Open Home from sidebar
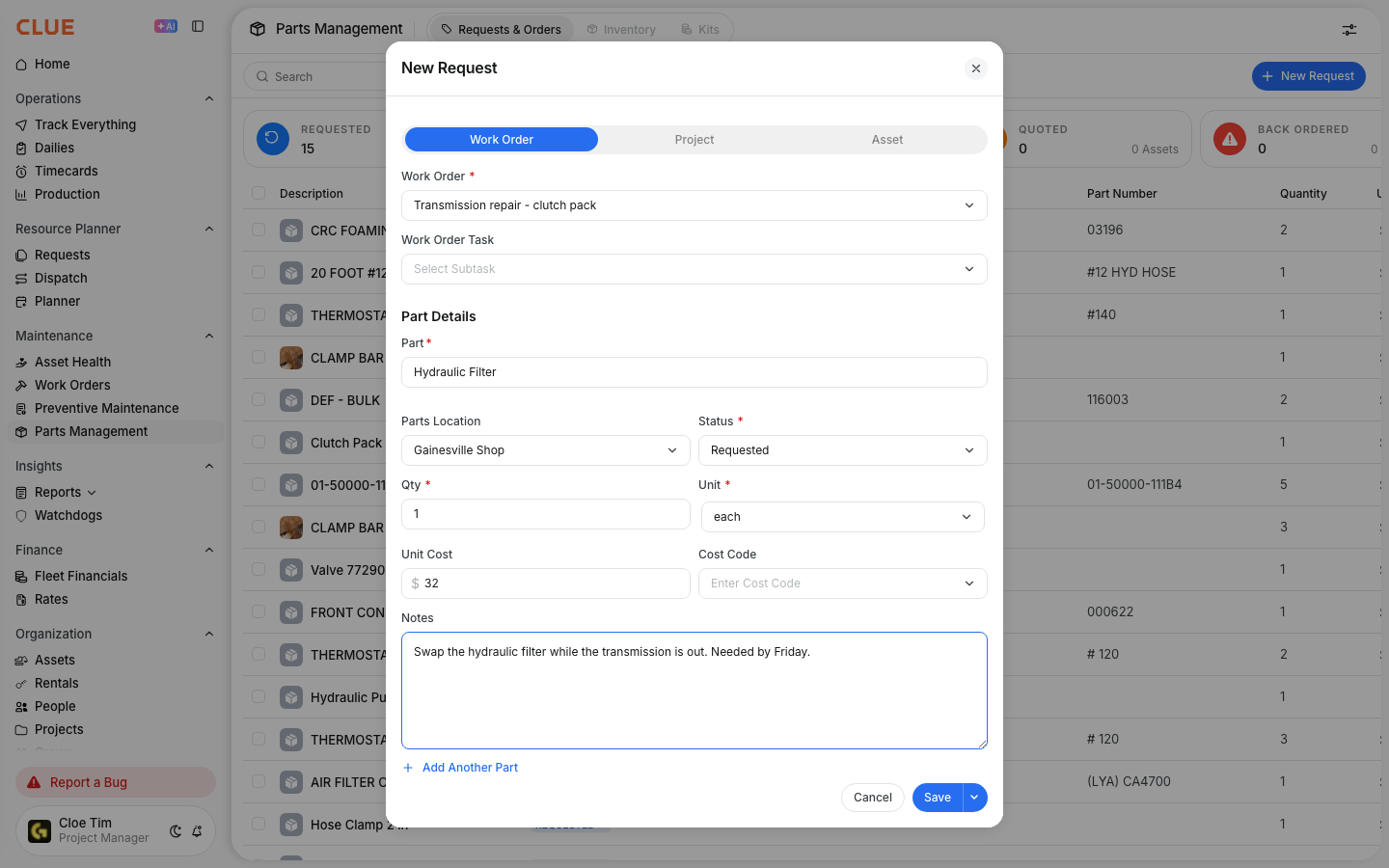Viewport: 1389px width, 868px height. (x=52, y=65)
